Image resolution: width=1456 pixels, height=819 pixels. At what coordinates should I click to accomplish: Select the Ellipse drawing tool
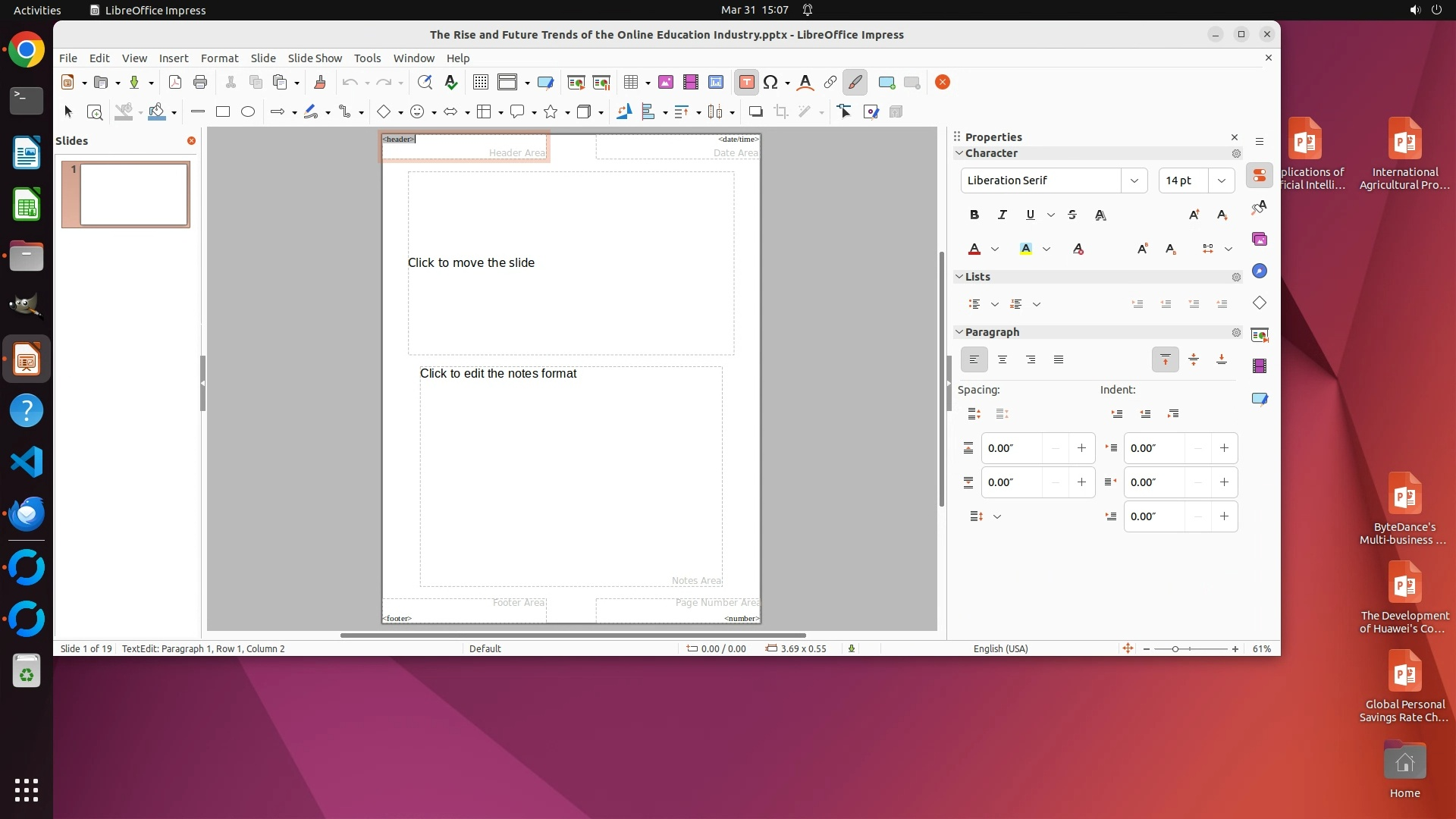click(248, 112)
